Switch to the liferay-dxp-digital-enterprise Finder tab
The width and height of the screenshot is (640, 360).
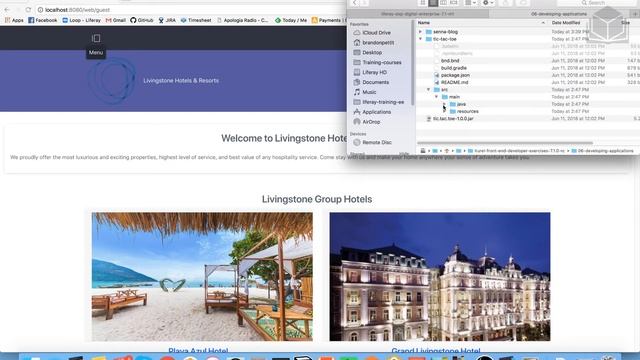[418, 14]
